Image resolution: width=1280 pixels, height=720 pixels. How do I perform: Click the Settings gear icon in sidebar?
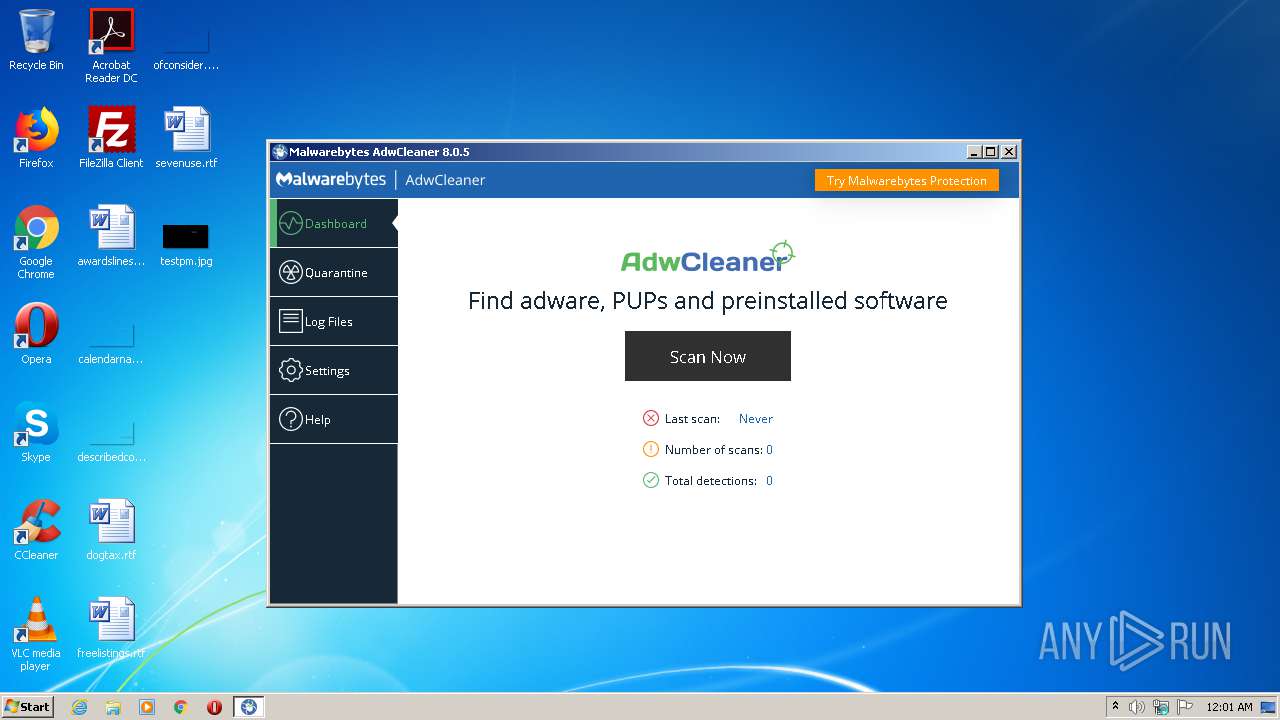click(x=290, y=370)
